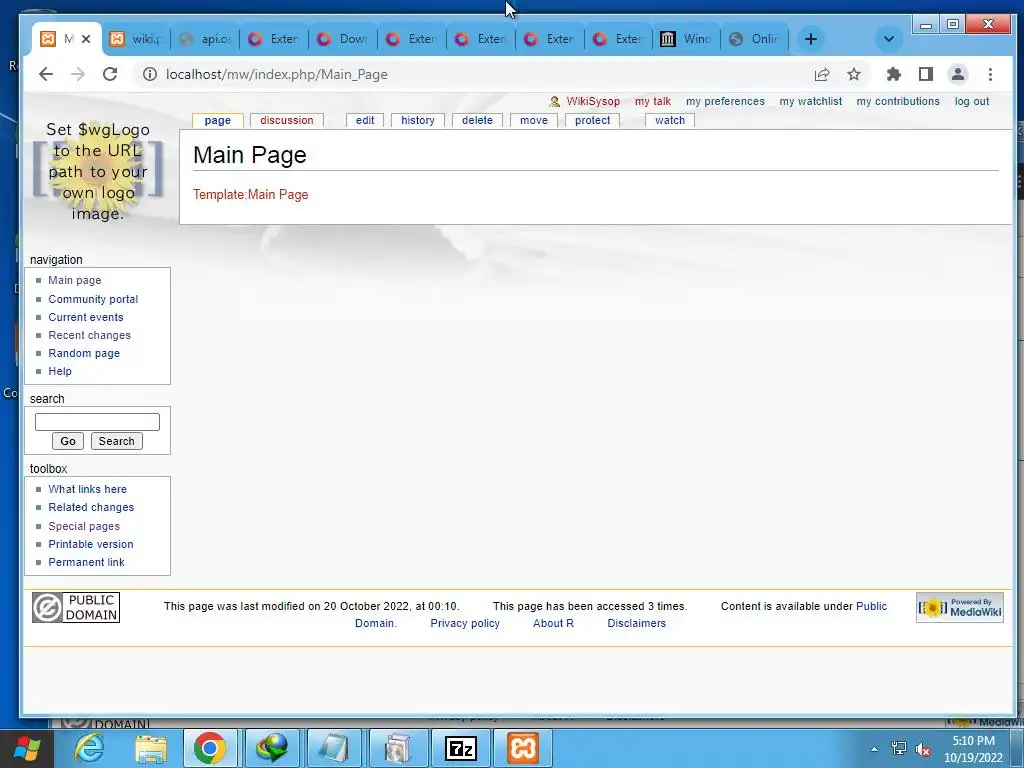The height and width of the screenshot is (768, 1024).
Task: Open the red Template:Main Page link
Action: point(251,195)
